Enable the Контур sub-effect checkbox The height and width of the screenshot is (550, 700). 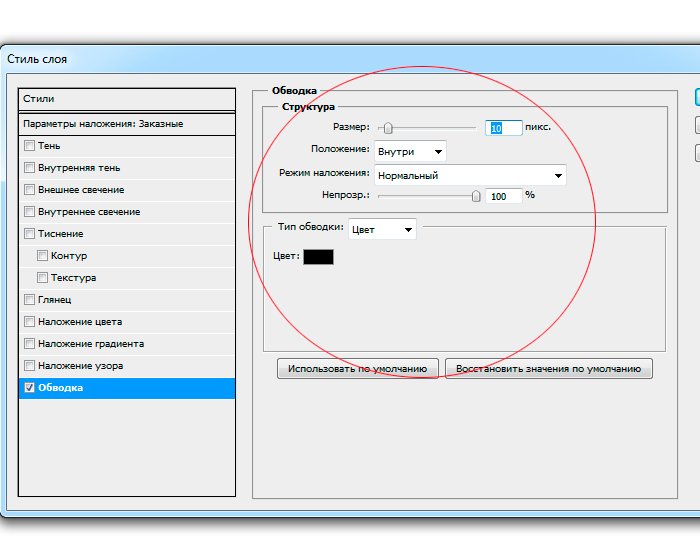[42, 256]
